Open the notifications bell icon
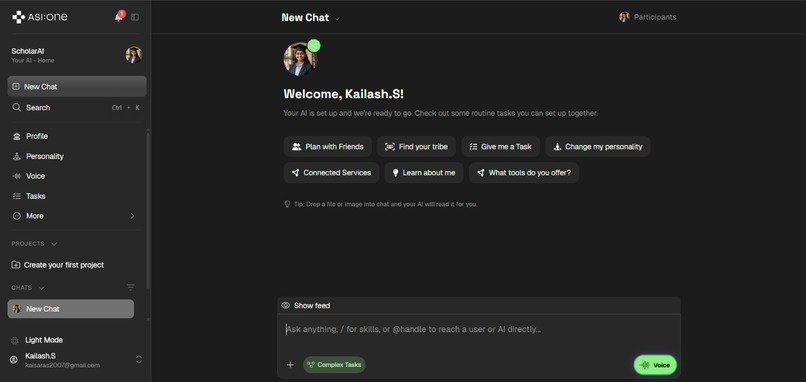The width and height of the screenshot is (806, 382). (119, 17)
